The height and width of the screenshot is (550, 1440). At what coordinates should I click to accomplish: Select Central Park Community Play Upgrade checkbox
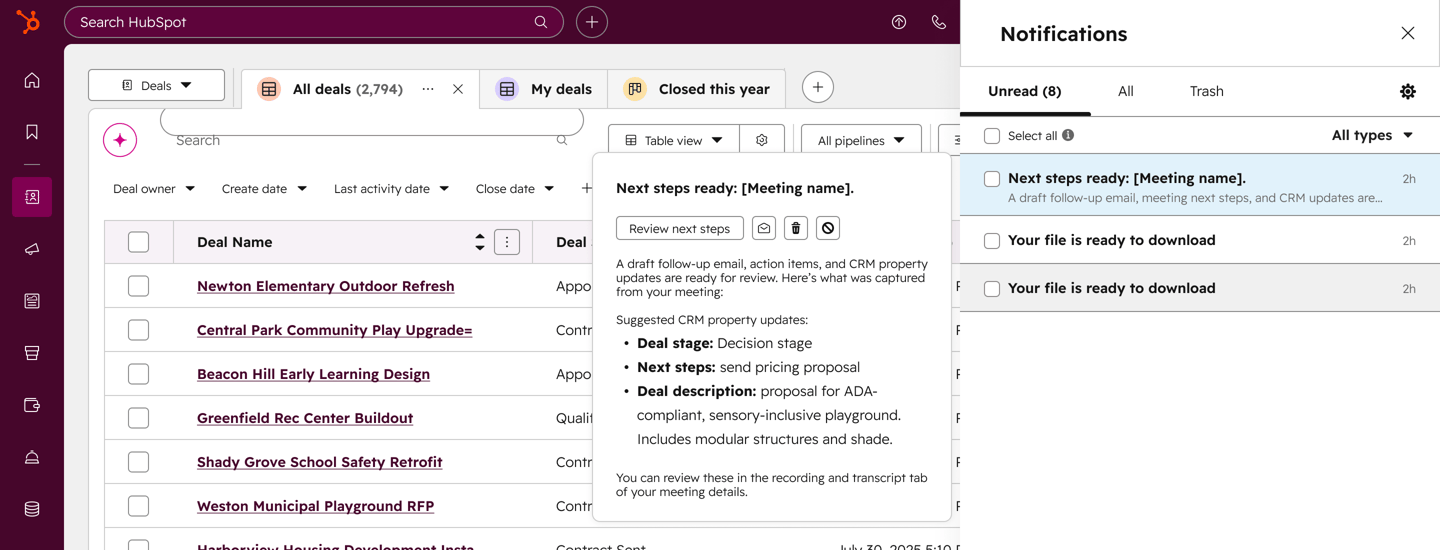point(139,330)
